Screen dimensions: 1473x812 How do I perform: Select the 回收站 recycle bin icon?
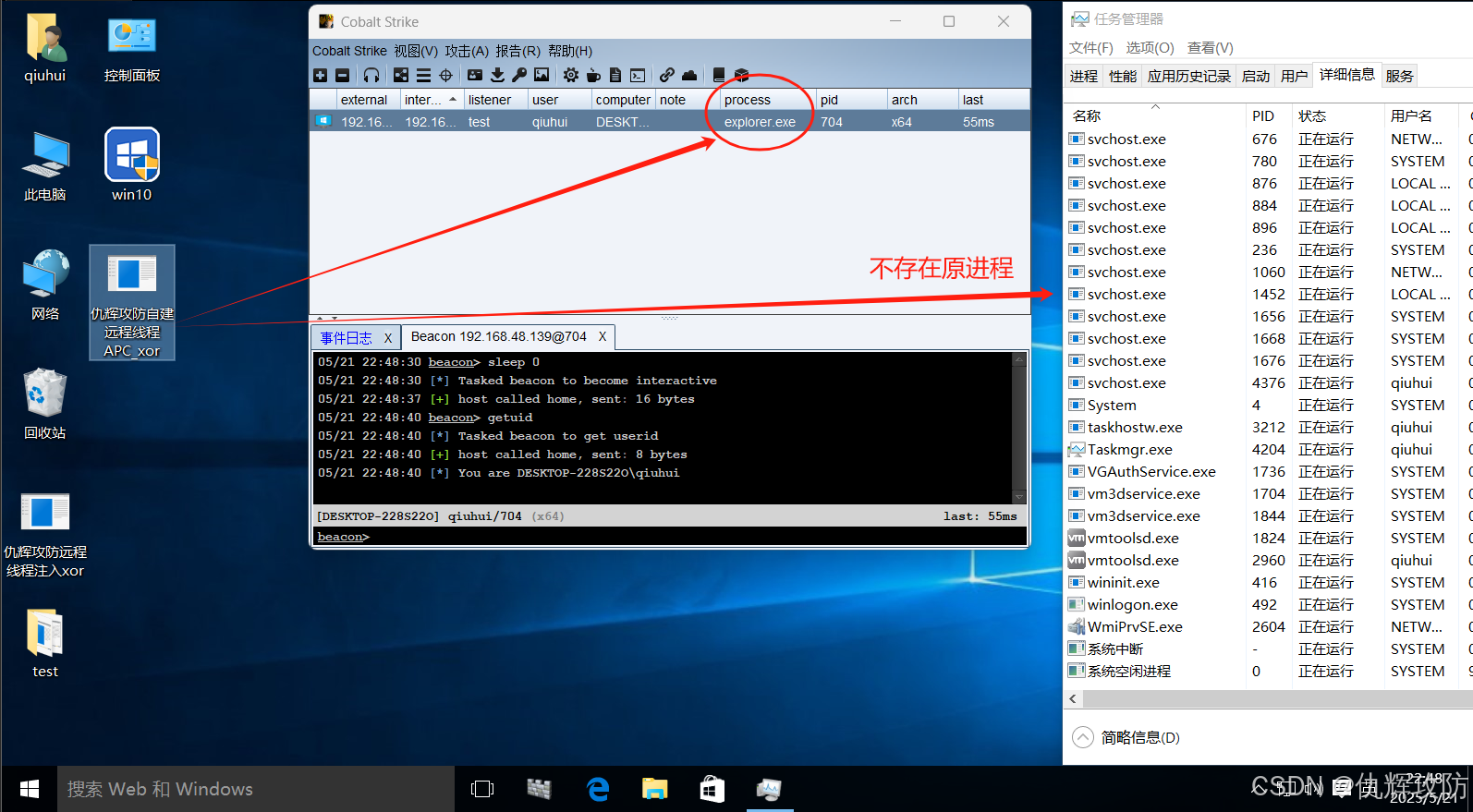point(45,404)
